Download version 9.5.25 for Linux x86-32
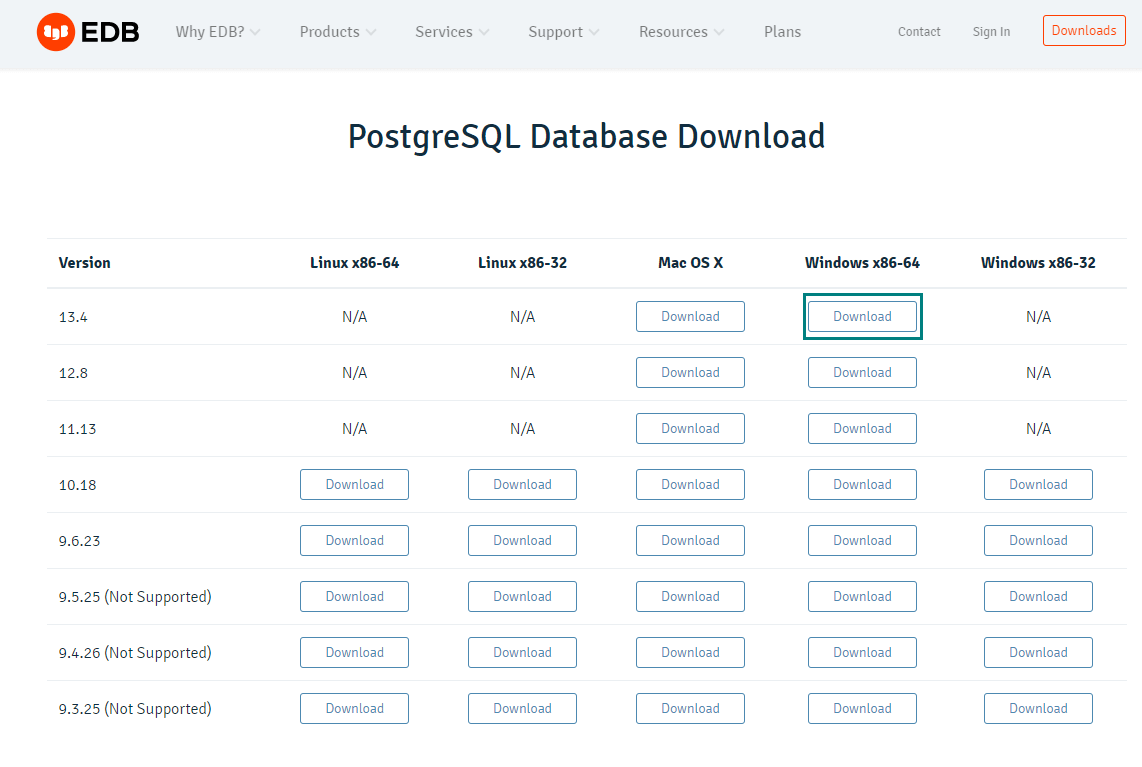Image resolution: width=1142 pixels, height=767 pixels. click(522, 597)
